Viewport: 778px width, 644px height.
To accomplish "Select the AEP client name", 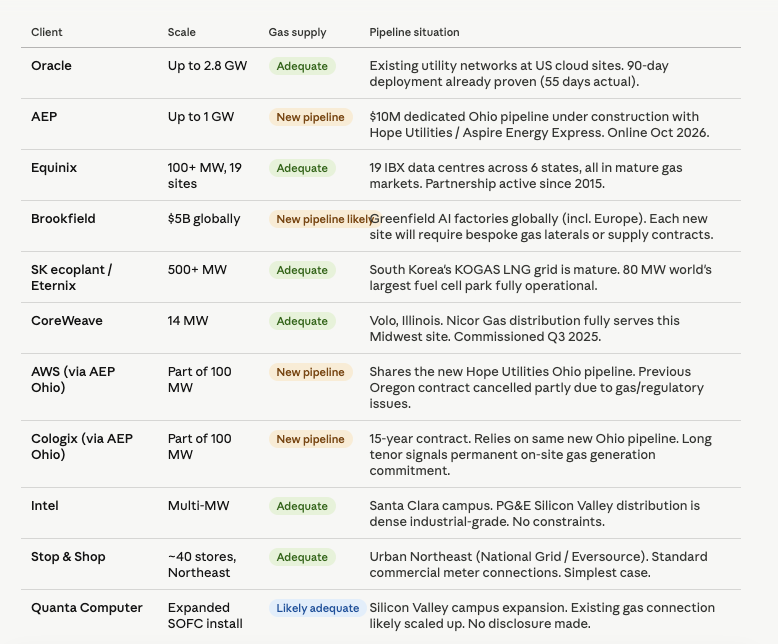I will pos(44,117).
